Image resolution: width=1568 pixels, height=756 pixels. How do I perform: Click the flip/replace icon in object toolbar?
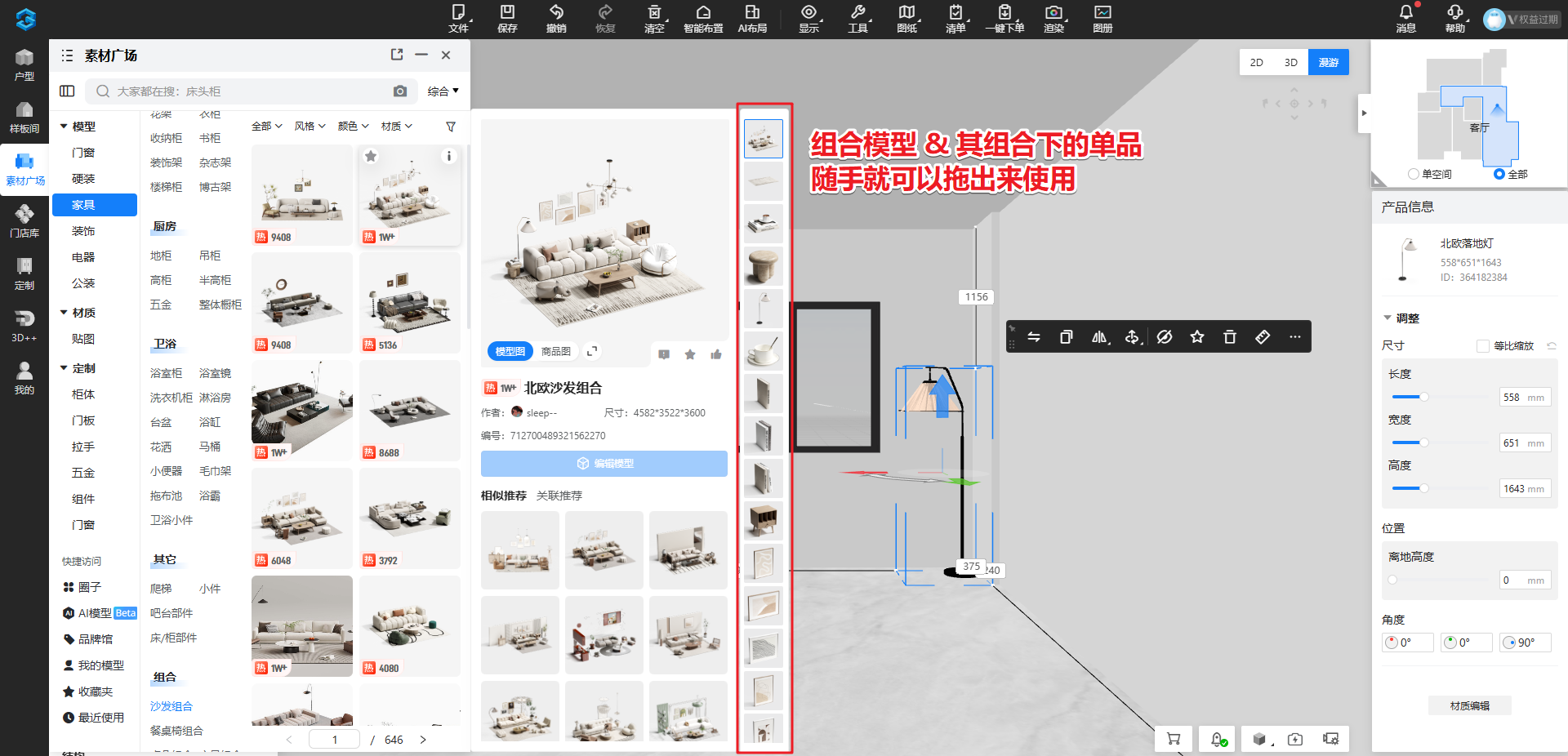(1034, 336)
